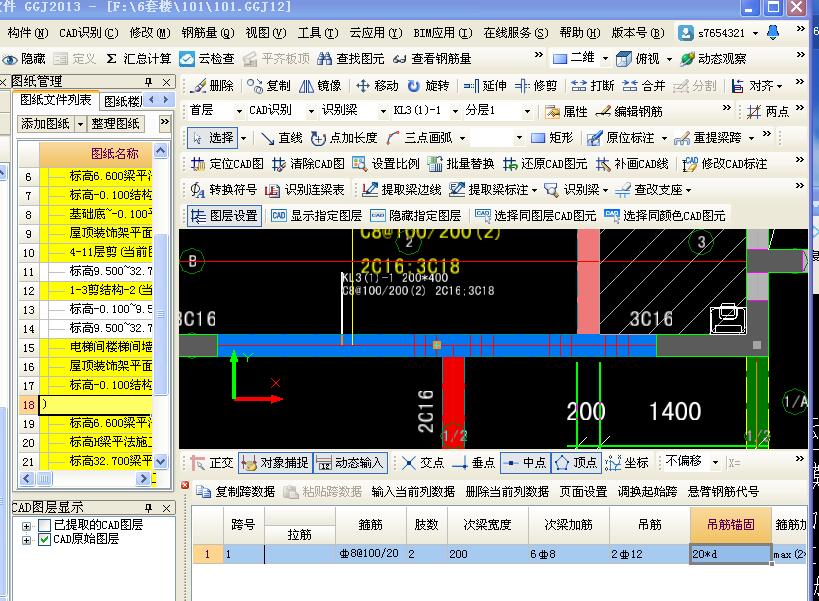Choose the 移动 (move) tool
This screenshot has width=819, height=601.
point(377,86)
